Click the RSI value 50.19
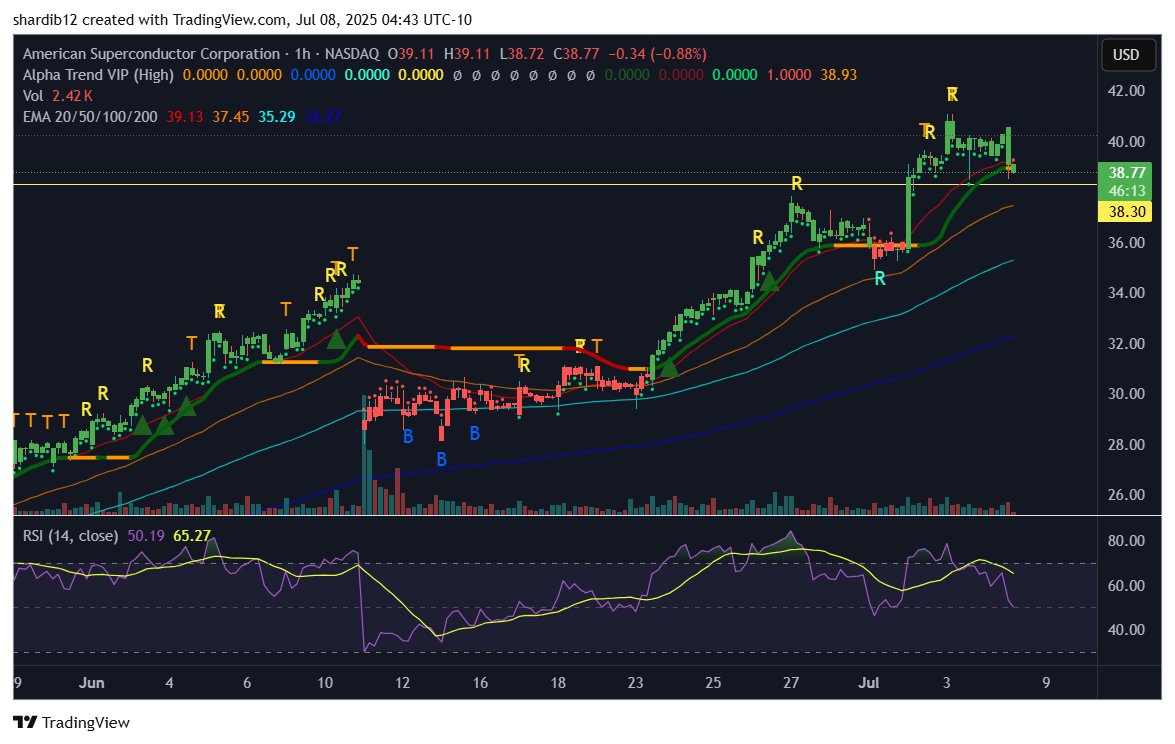Screen dimensions: 1175x744 146,536
